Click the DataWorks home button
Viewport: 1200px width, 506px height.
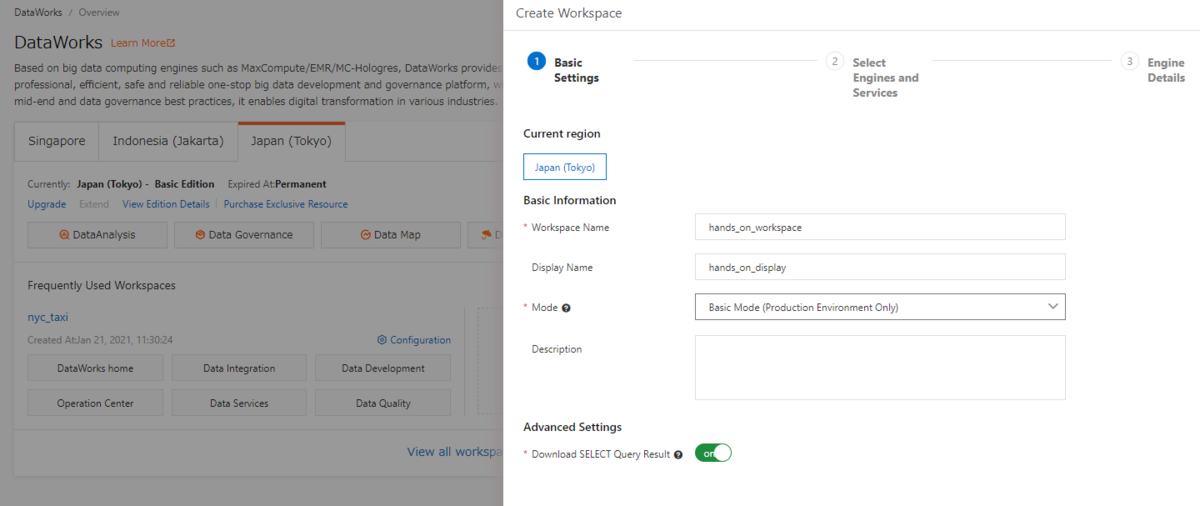[95, 368]
